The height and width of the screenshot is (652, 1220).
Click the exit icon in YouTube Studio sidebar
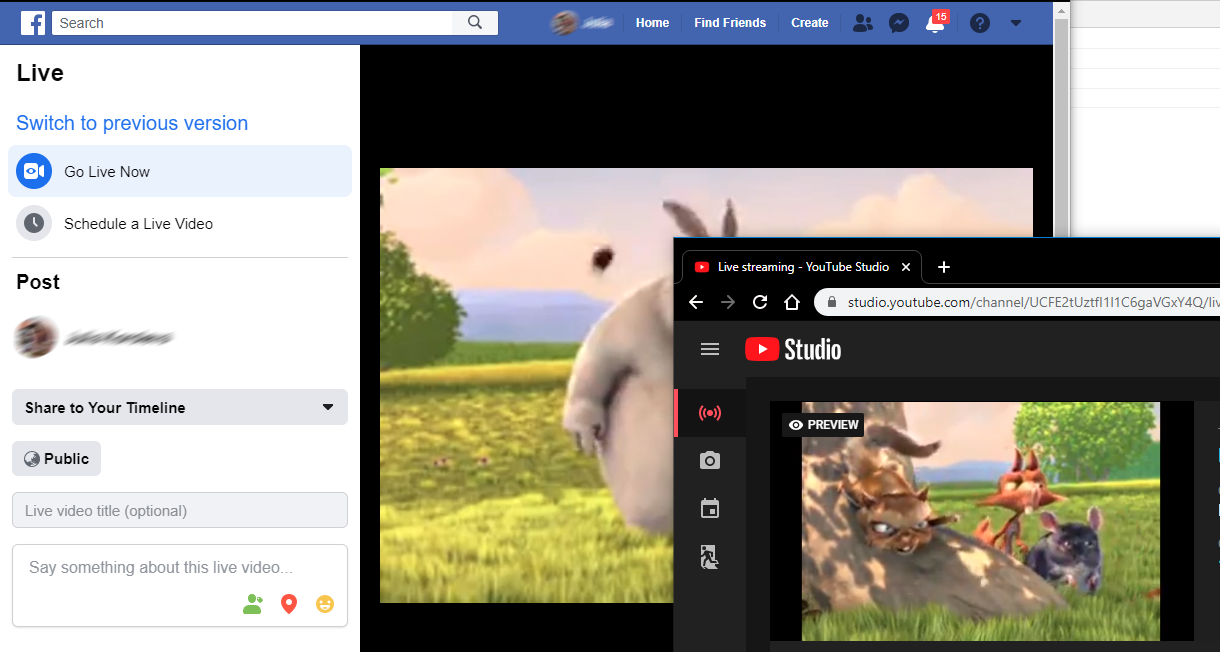pyautogui.click(x=710, y=557)
